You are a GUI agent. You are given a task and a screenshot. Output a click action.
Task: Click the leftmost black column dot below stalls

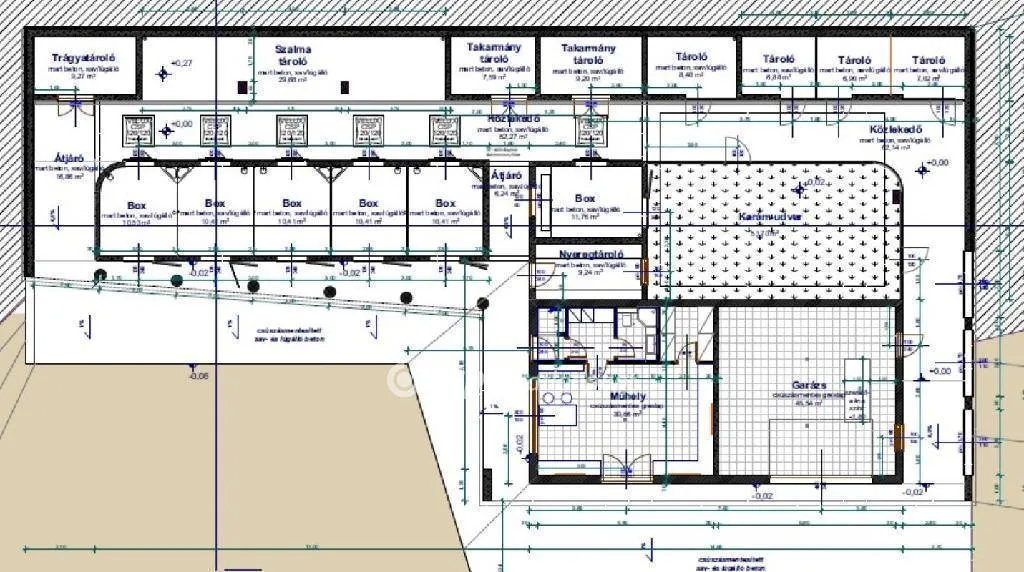coord(100,274)
